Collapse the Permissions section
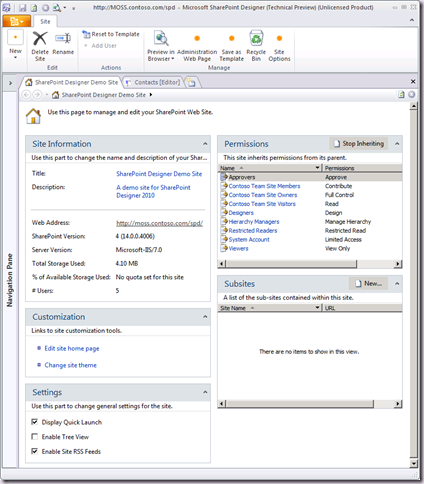This screenshot has height=484, width=424. 397,144
